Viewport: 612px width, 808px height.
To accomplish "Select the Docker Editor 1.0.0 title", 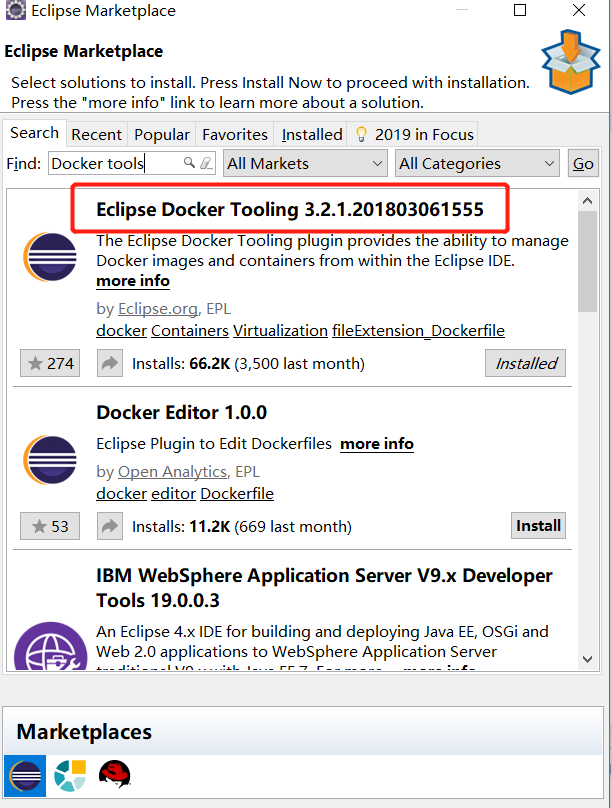I will 181,412.
